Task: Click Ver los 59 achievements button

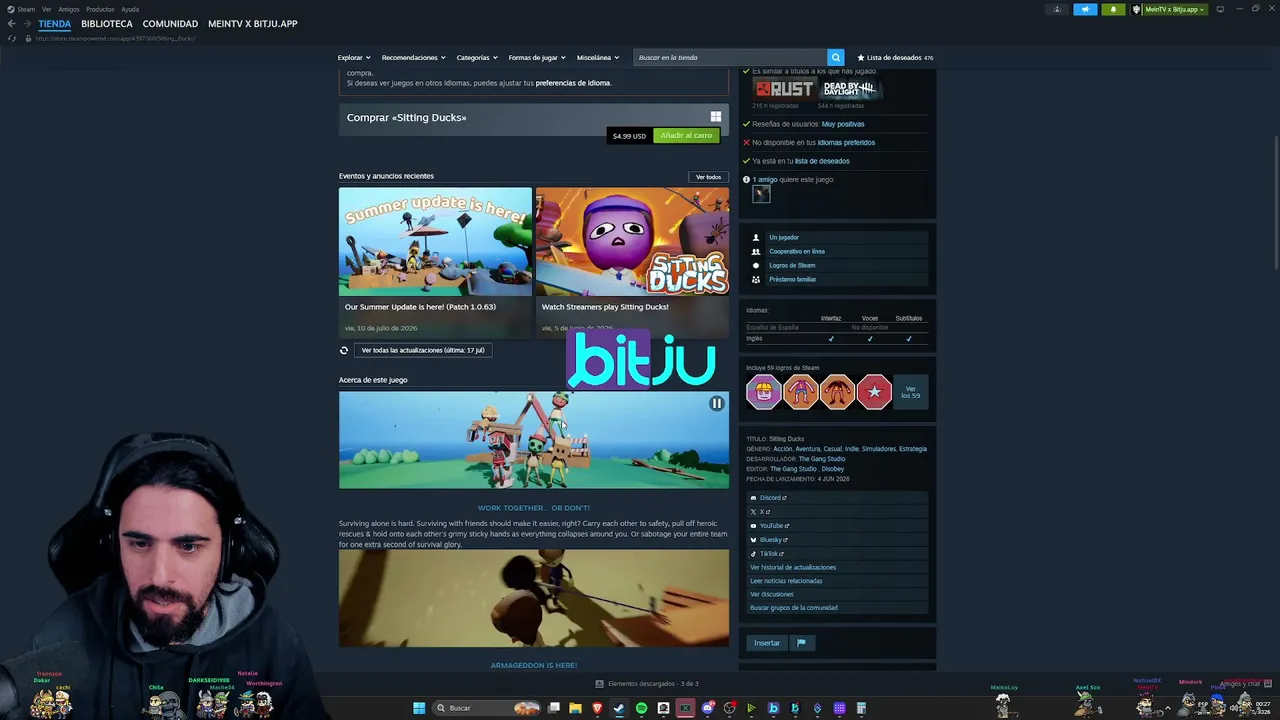Action: [911, 392]
